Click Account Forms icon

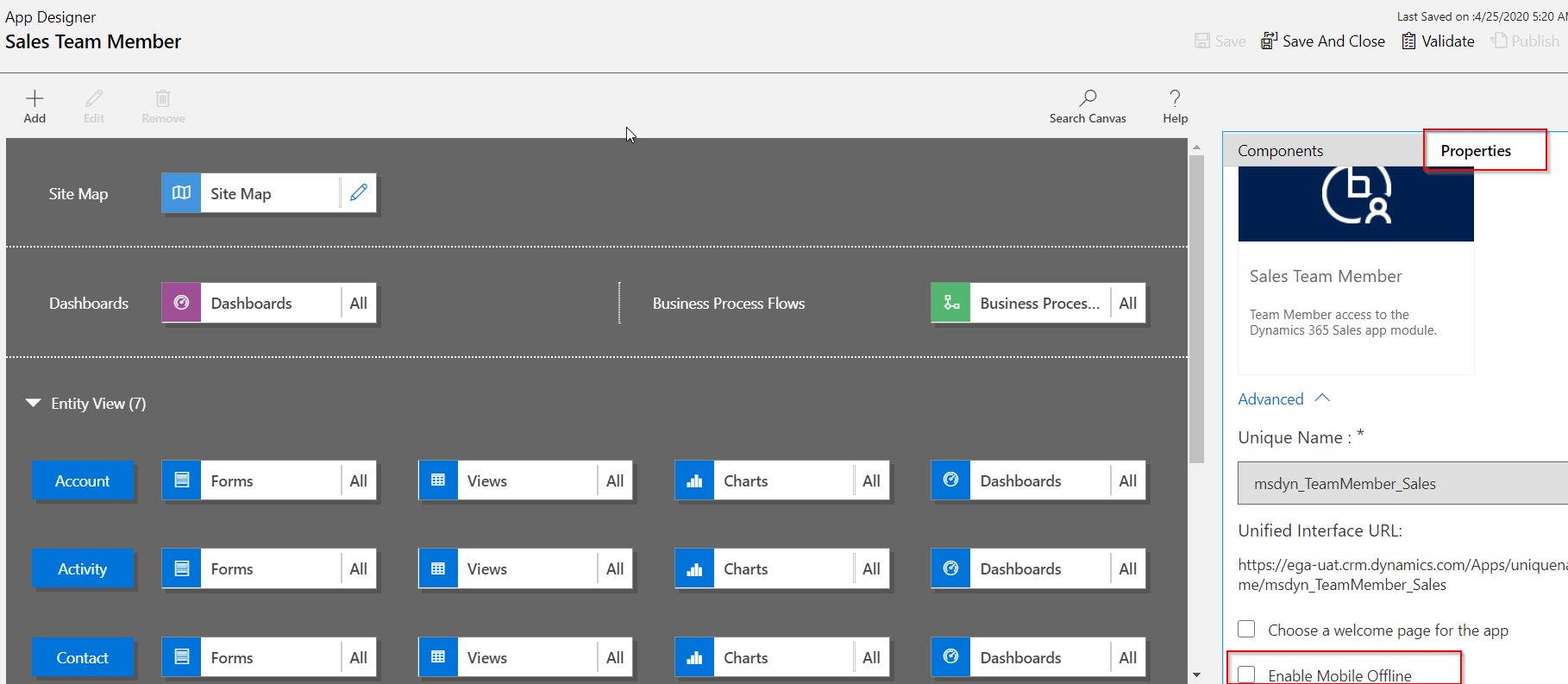(x=181, y=480)
